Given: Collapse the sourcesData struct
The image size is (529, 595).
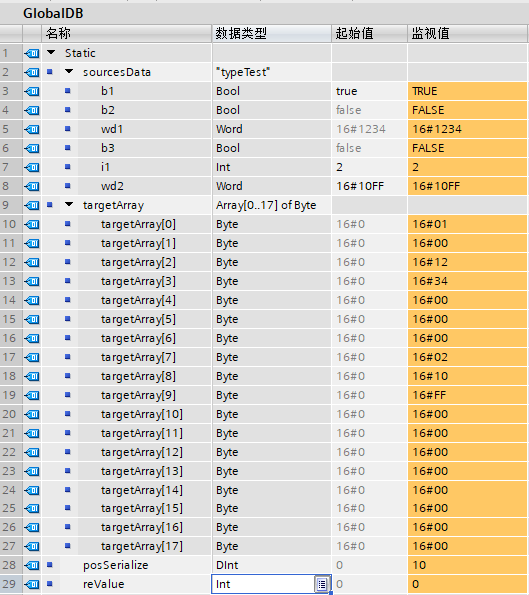Looking at the screenshot, I should click(69, 71).
